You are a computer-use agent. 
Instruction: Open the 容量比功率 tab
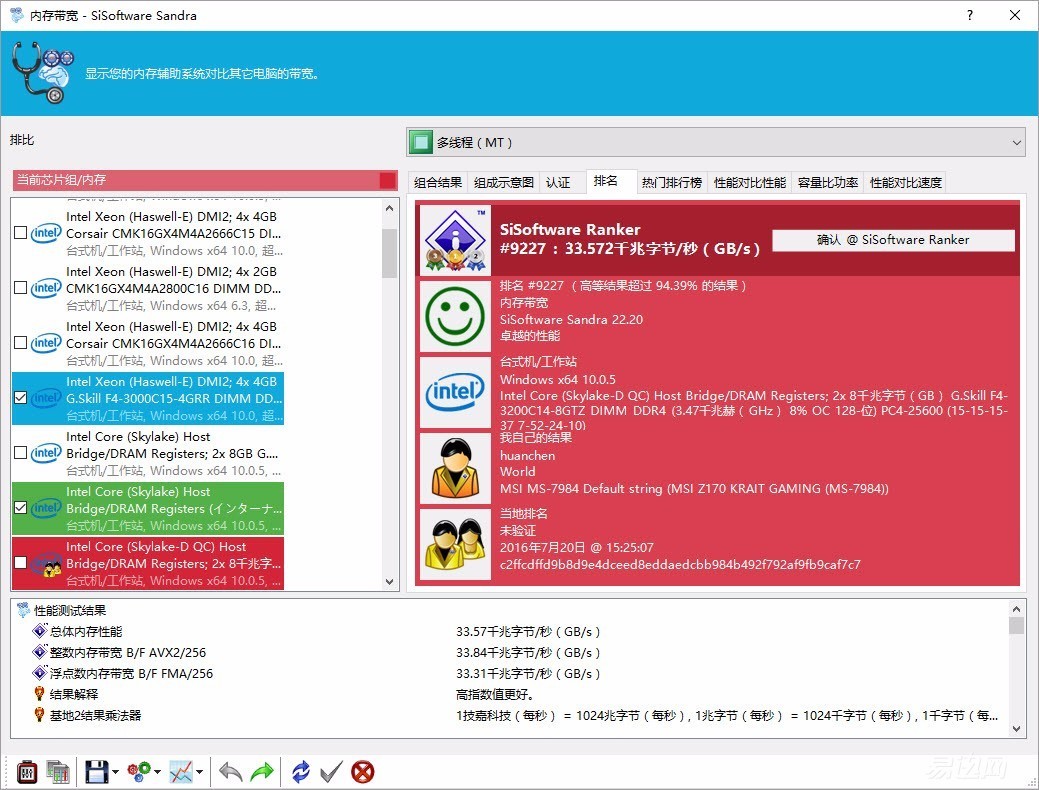click(x=828, y=182)
